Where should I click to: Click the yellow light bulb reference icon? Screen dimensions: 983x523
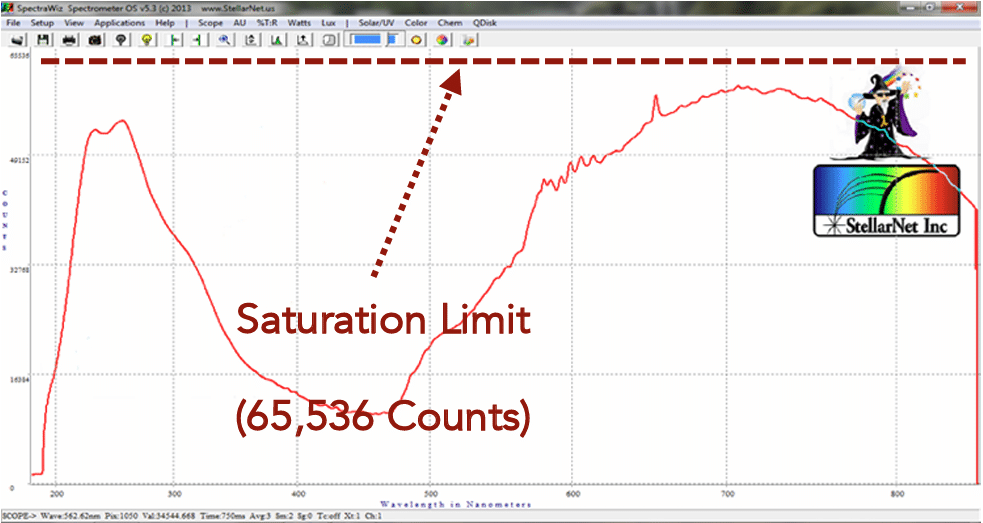point(147,40)
